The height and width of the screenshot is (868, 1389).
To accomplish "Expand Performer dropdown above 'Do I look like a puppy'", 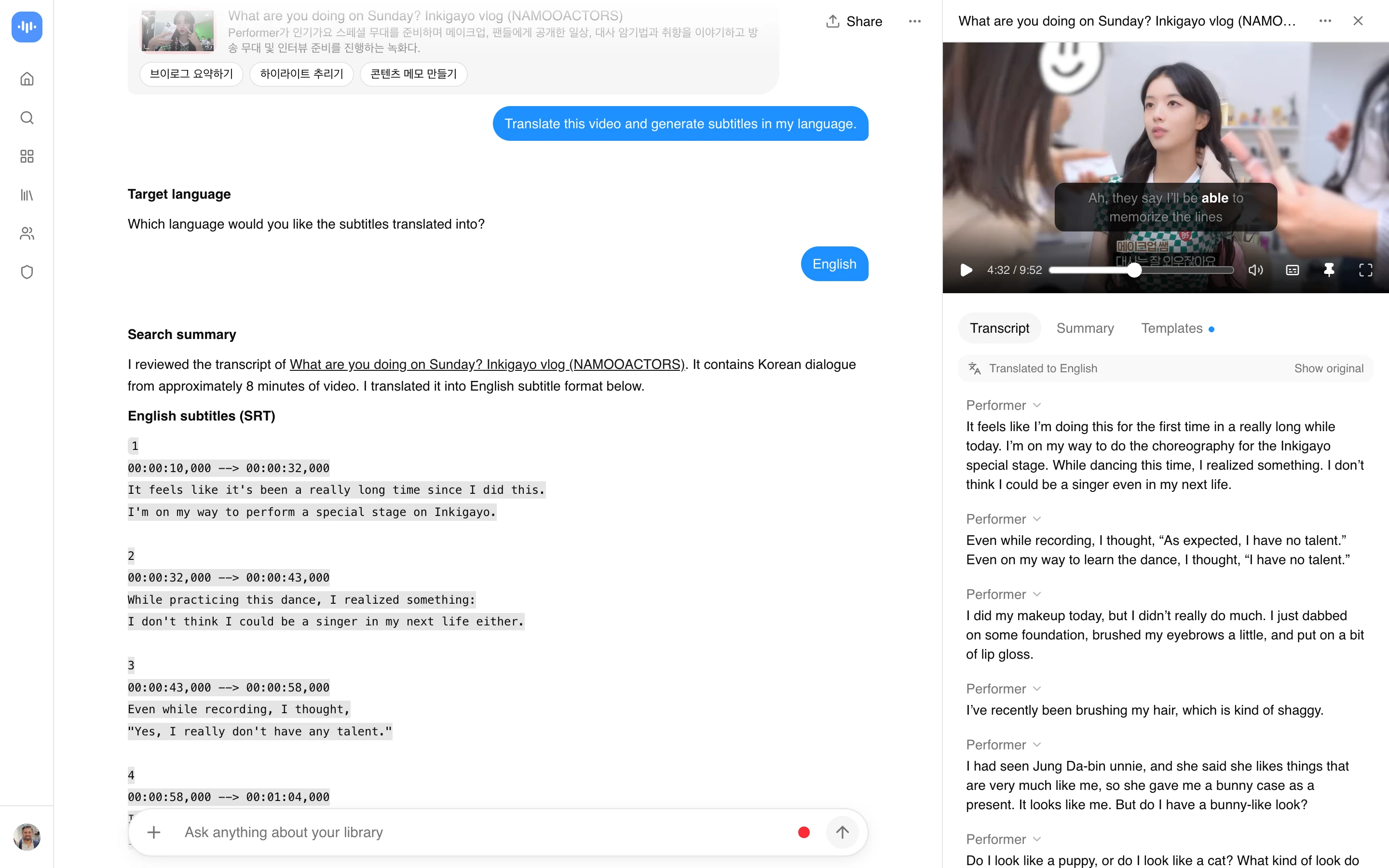I will pos(1003,839).
